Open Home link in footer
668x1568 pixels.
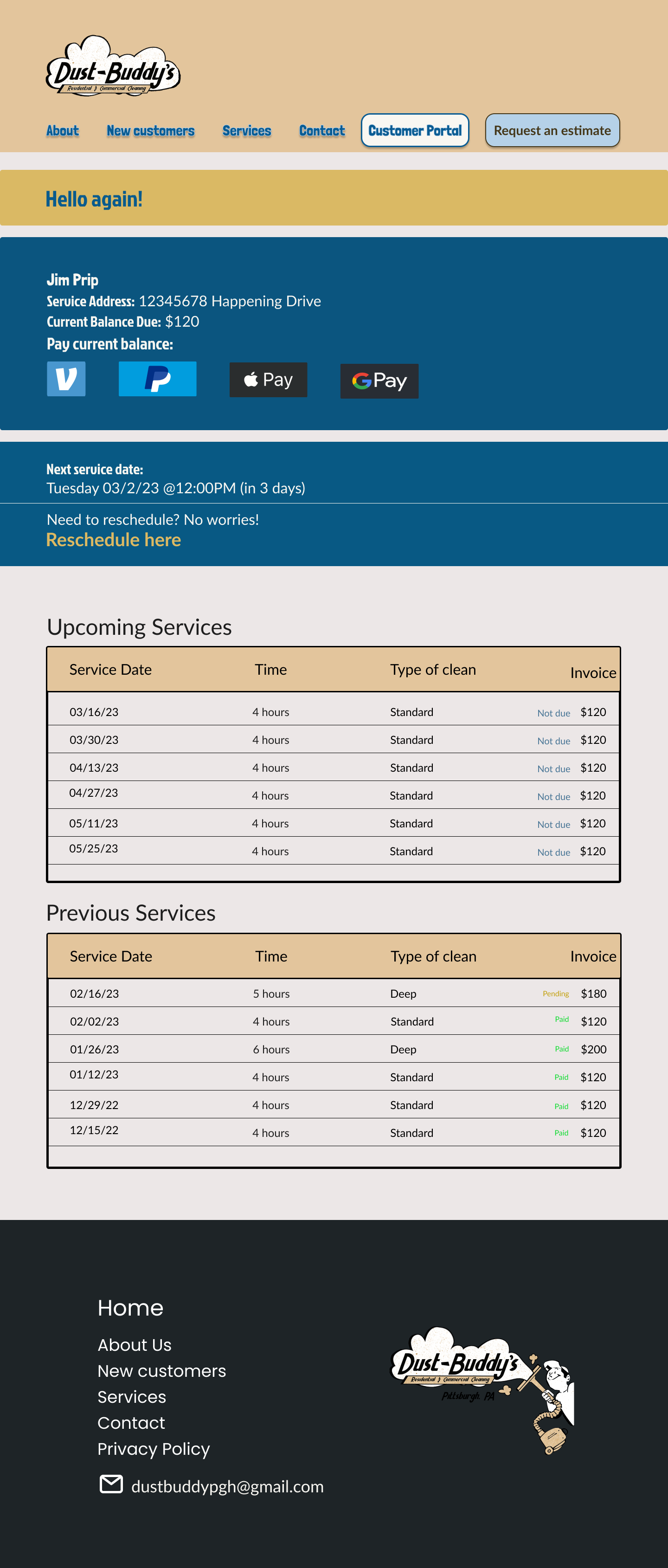pyautogui.click(x=131, y=1308)
